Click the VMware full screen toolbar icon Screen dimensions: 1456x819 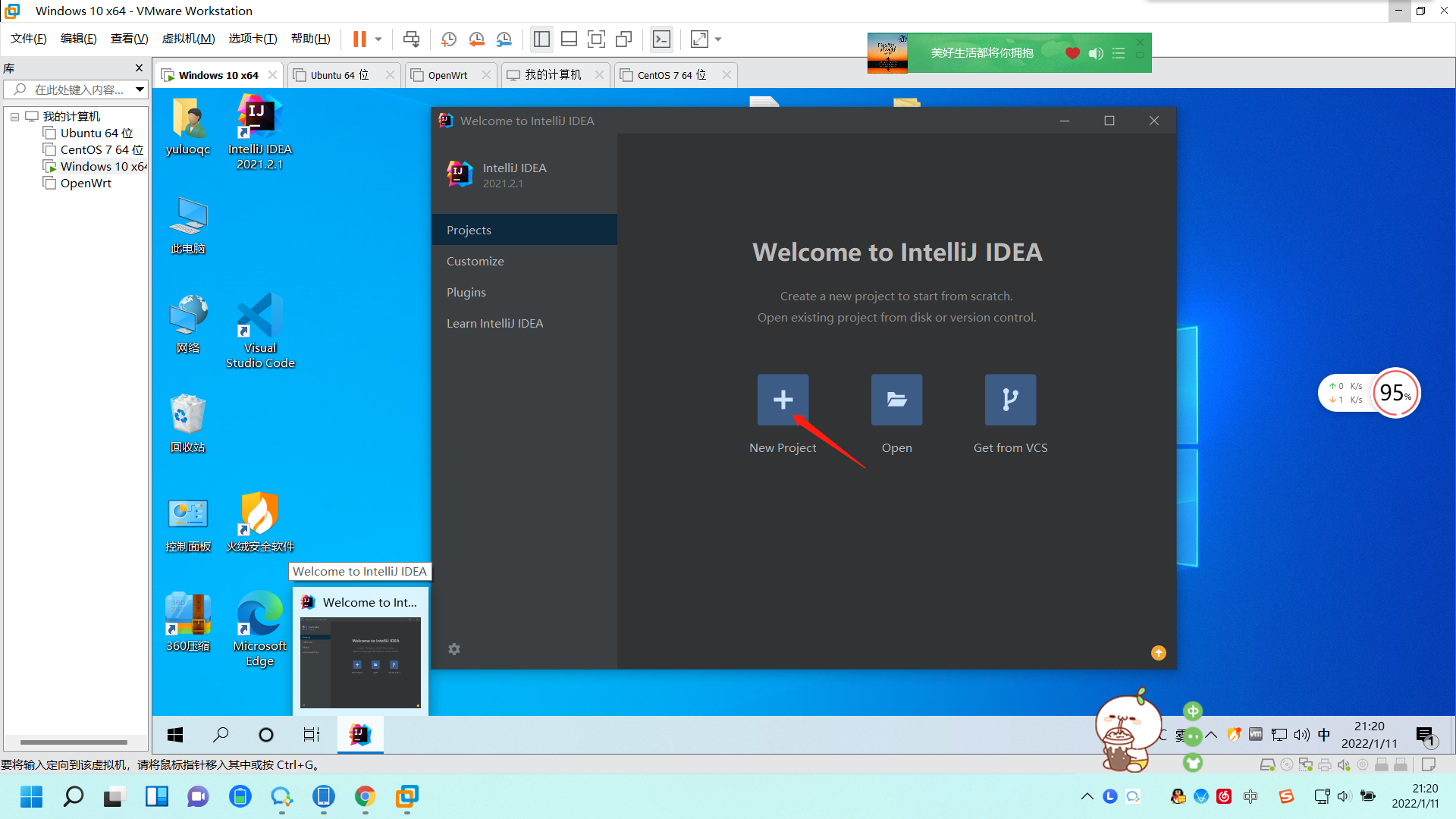tap(597, 39)
